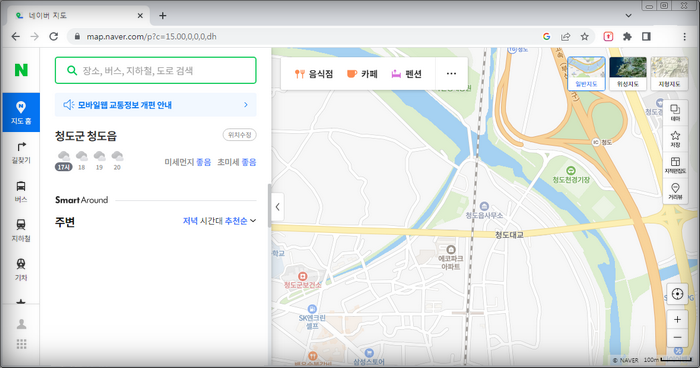Click the 청도군 청도읍 location heading

86,136
